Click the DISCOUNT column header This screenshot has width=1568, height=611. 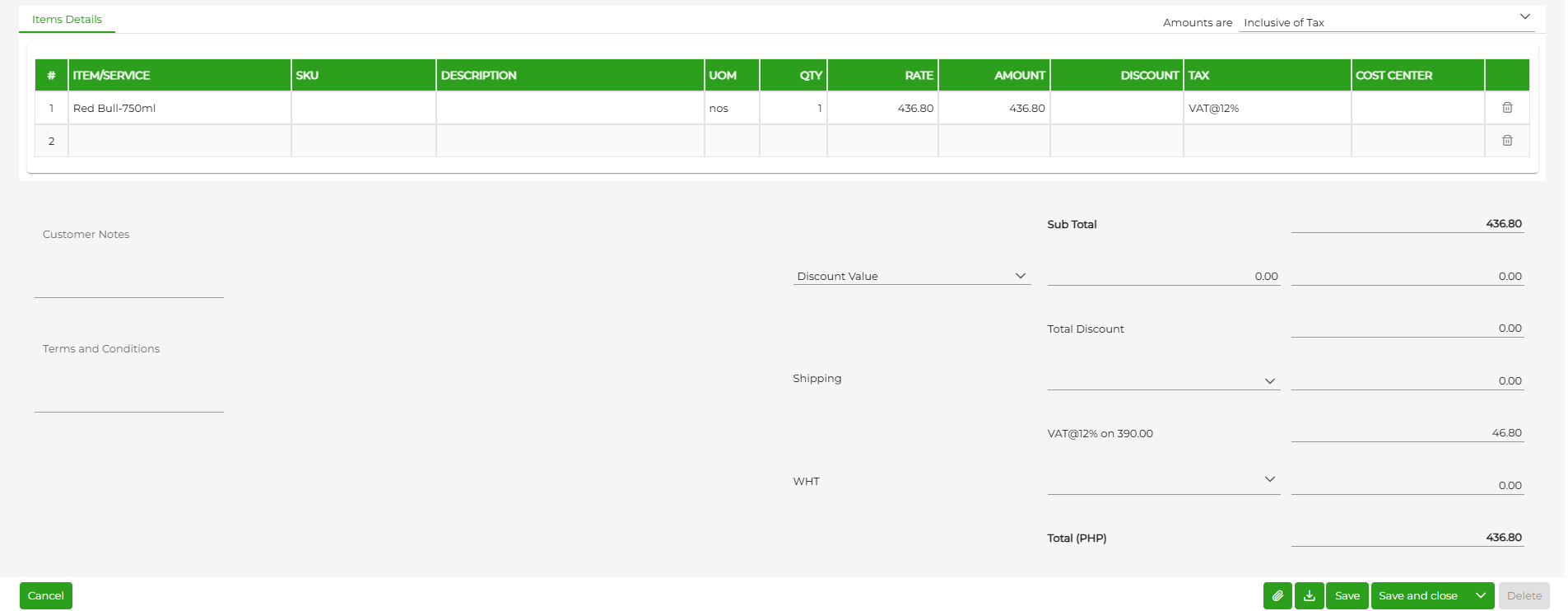pos(1116,75)
